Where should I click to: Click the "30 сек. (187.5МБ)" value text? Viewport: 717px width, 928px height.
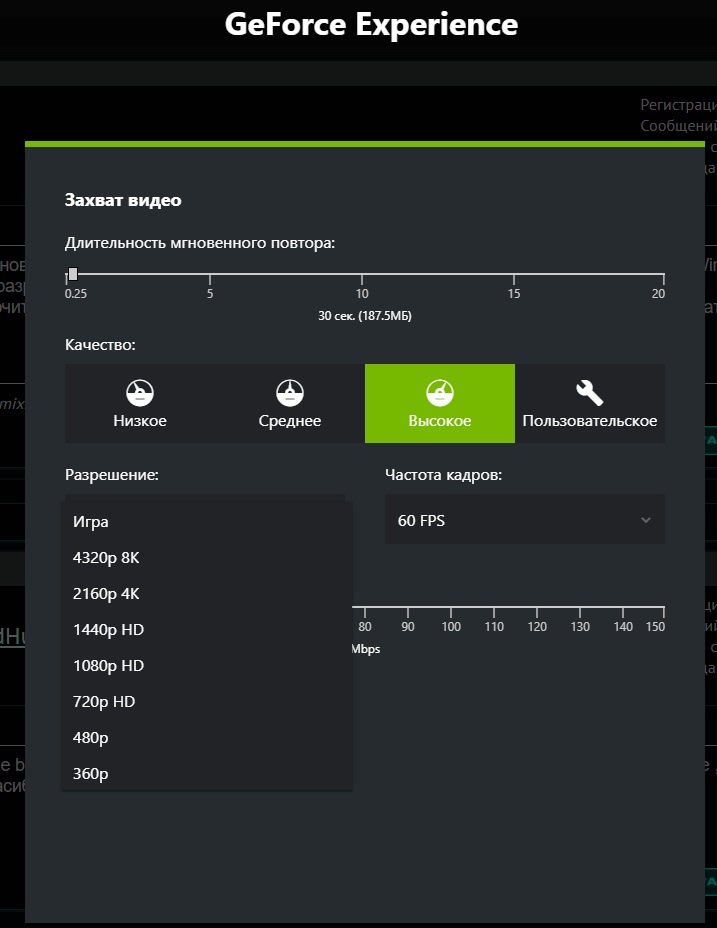(365, 315)
